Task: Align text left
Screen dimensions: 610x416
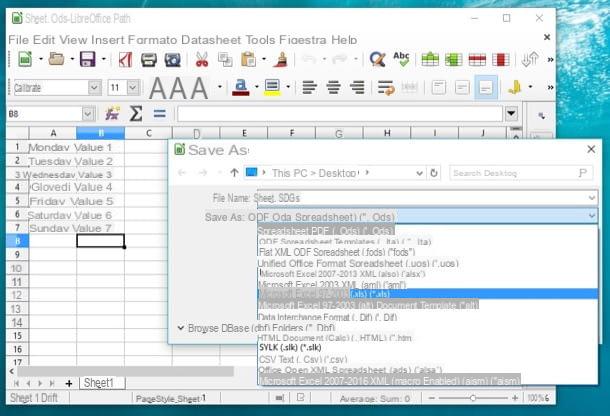Action: [x=309, y=88]
